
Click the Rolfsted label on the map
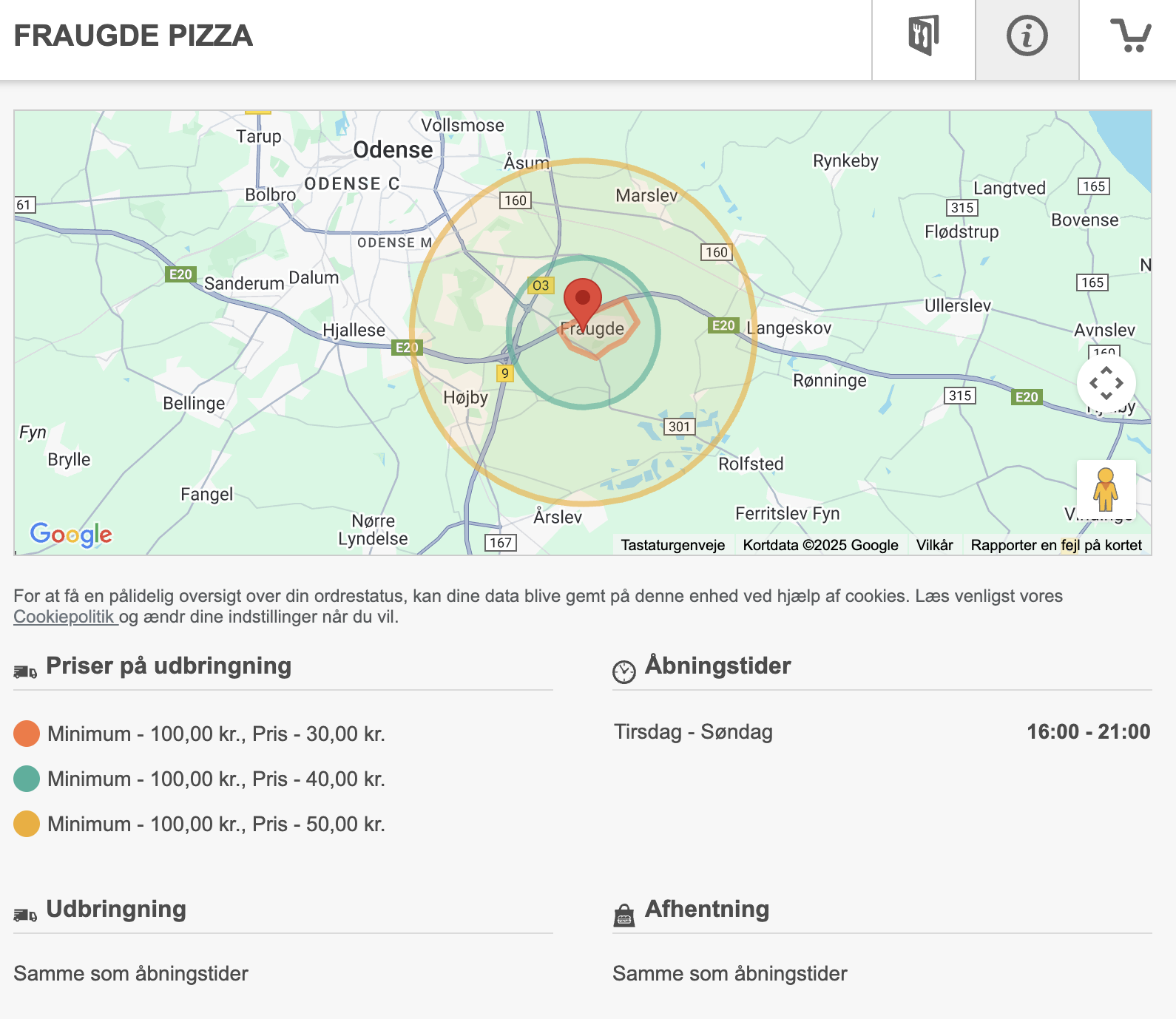coord(751,464)
